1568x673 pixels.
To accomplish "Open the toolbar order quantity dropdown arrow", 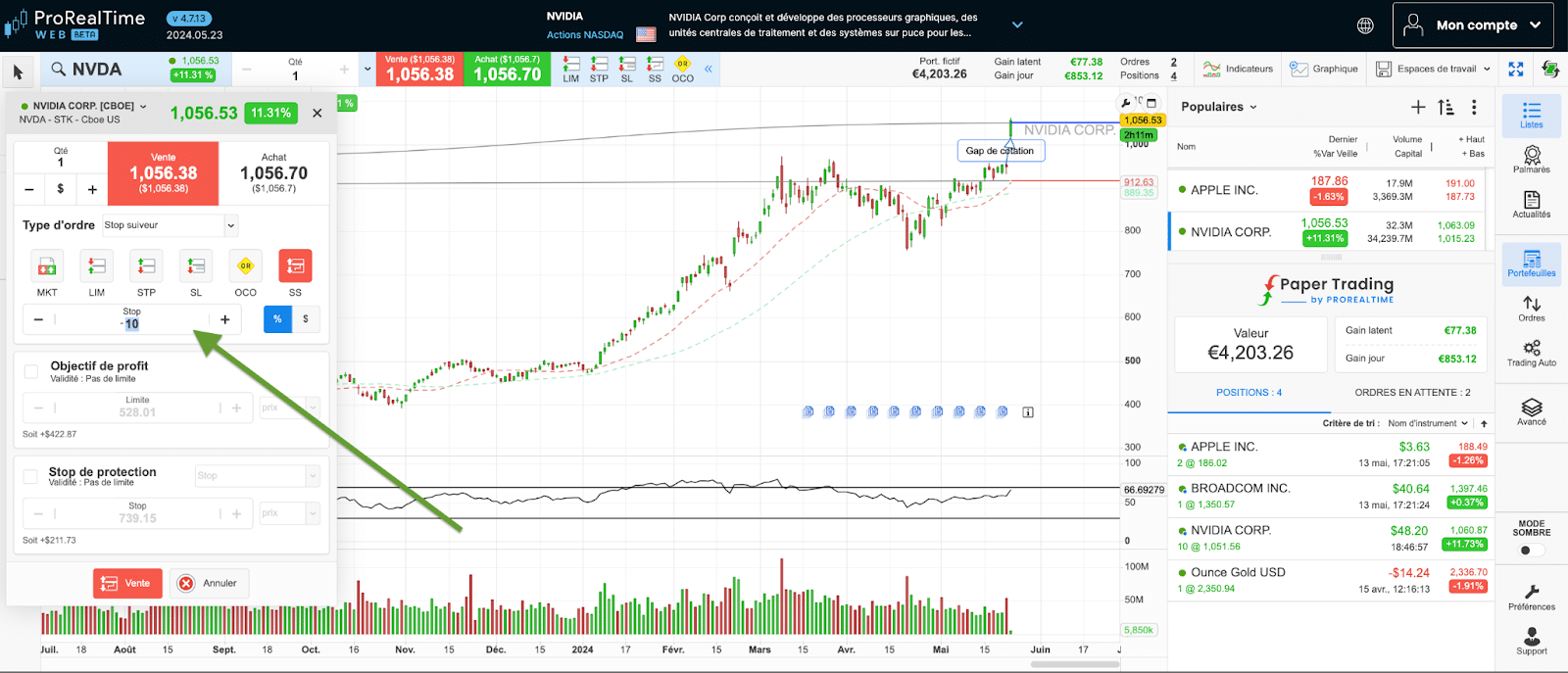I will tap(367, 70).
